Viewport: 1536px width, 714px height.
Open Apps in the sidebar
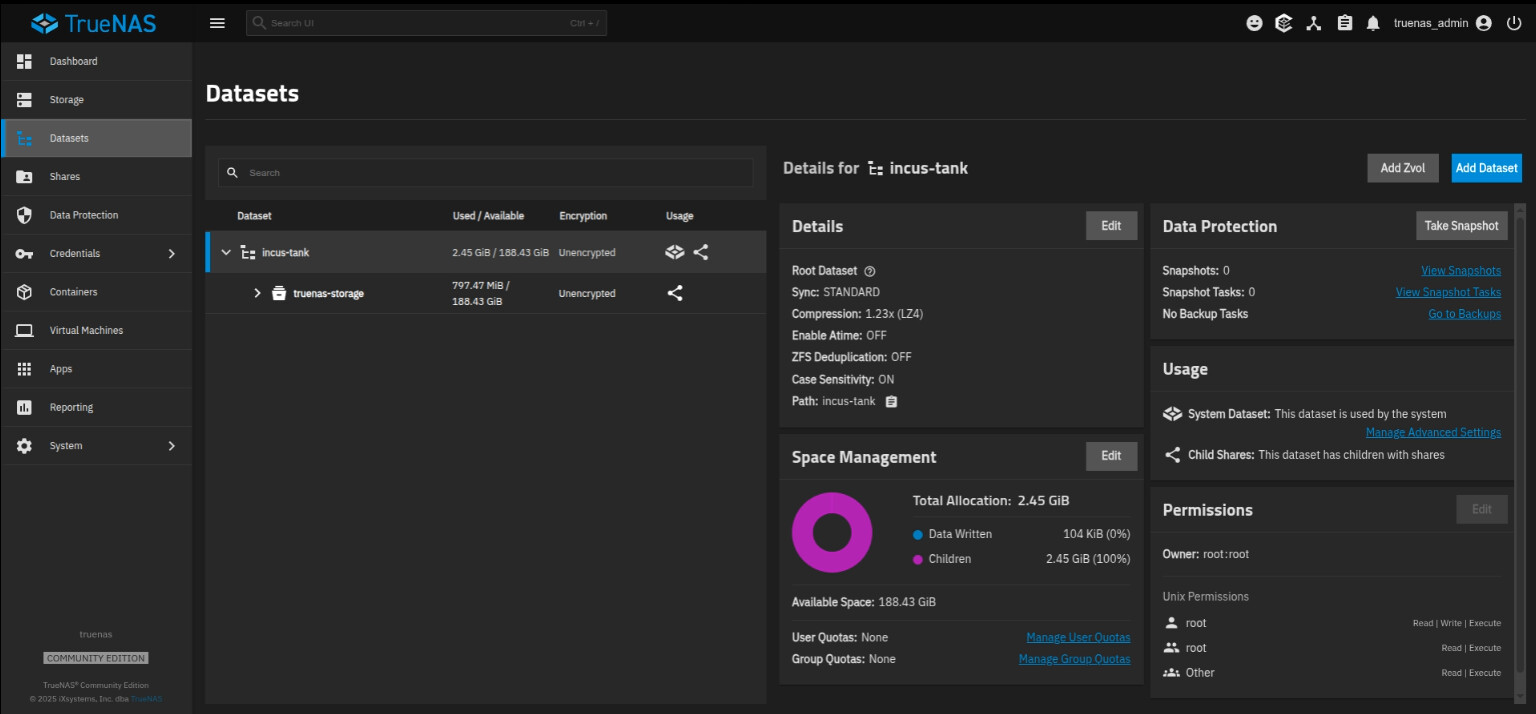click(x=96, y=369)
